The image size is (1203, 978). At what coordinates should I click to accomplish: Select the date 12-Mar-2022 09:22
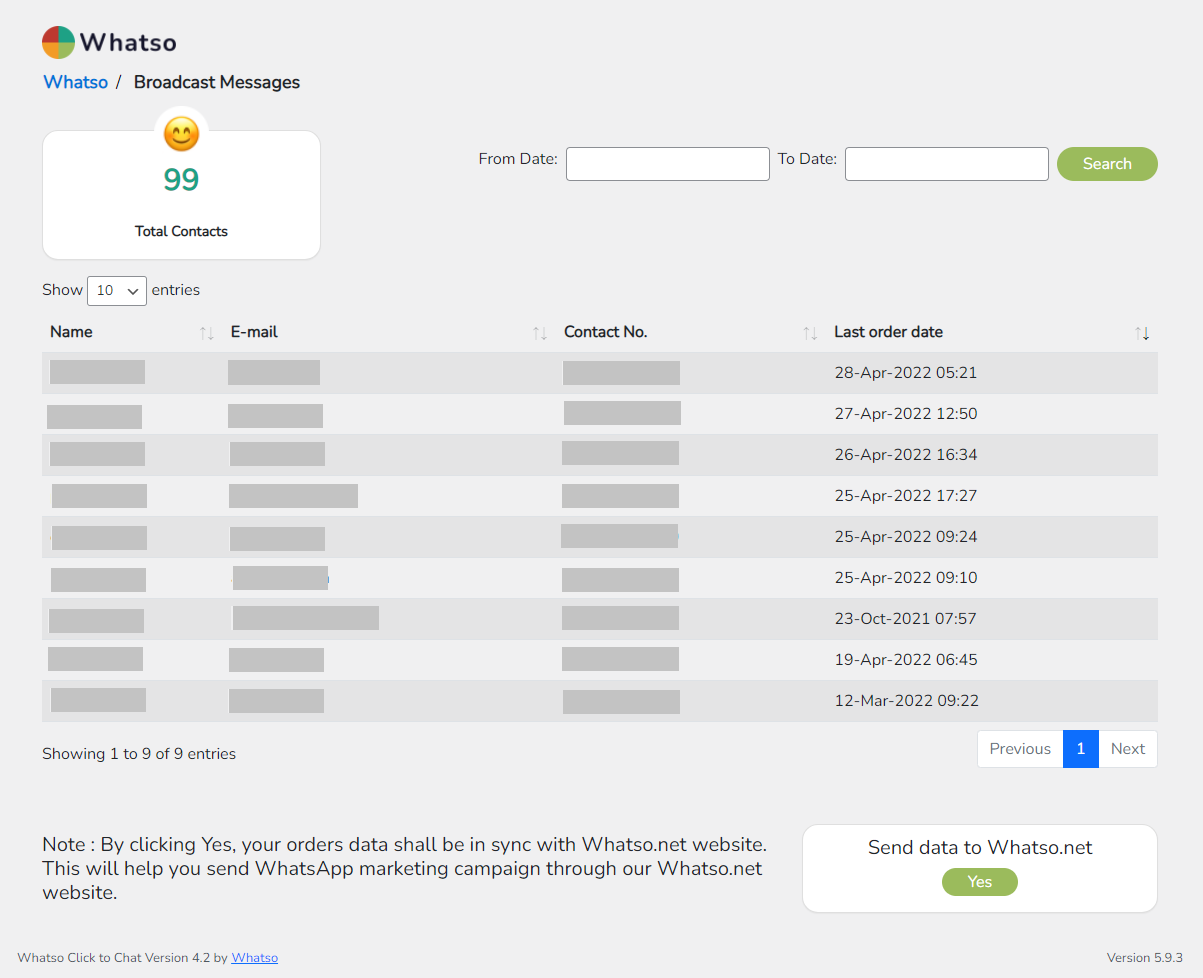pyautogui.click(x=907, y=701)
